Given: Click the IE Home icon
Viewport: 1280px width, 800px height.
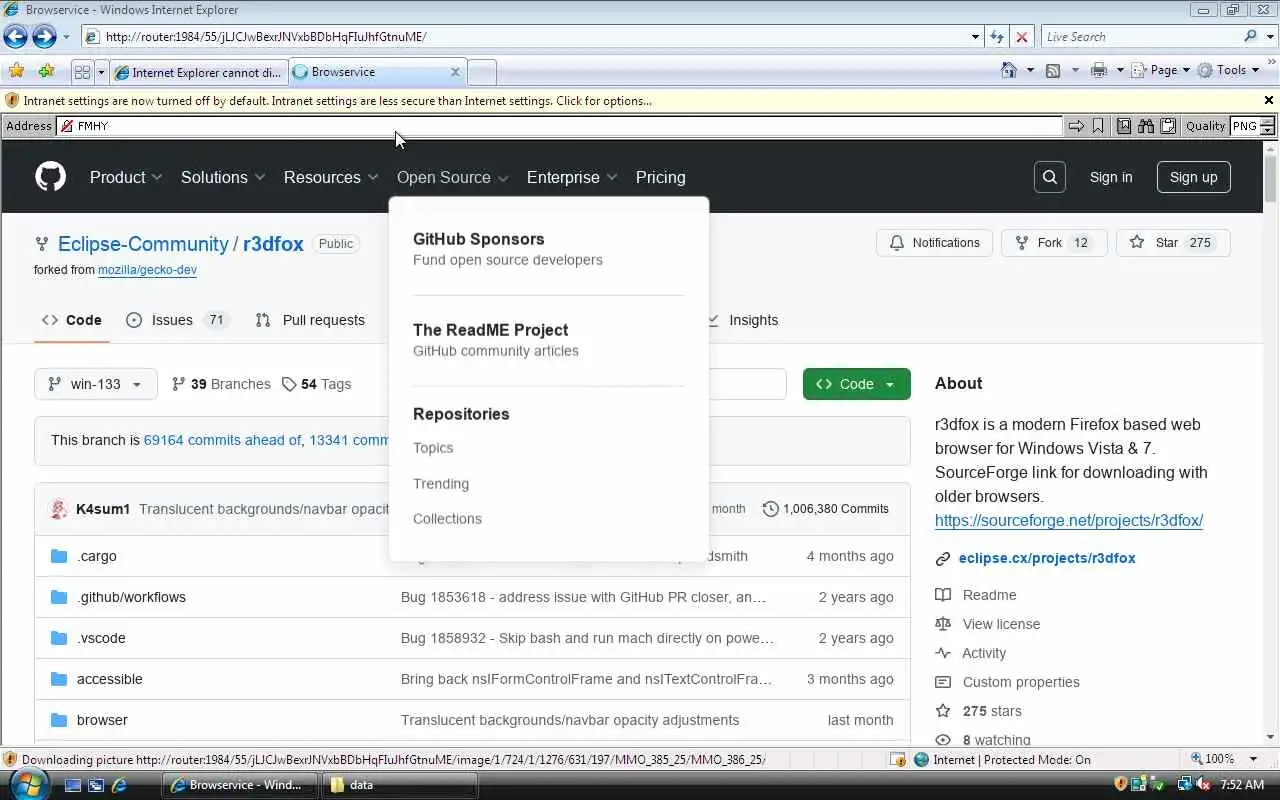Looking at the screenshot, I should tap(1010, 70).
